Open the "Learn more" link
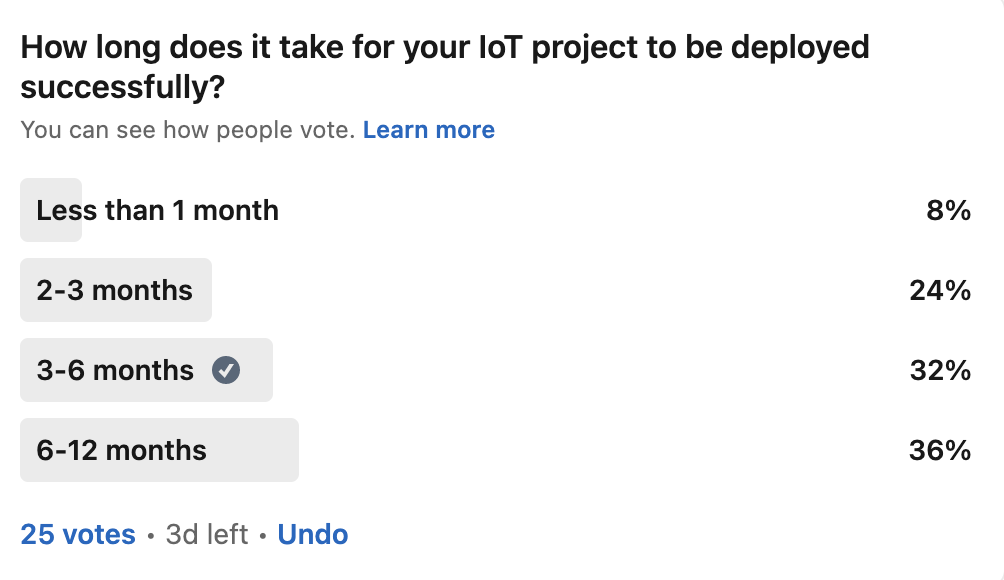This screenshot has height=580, width=1004. click(428, 130)
